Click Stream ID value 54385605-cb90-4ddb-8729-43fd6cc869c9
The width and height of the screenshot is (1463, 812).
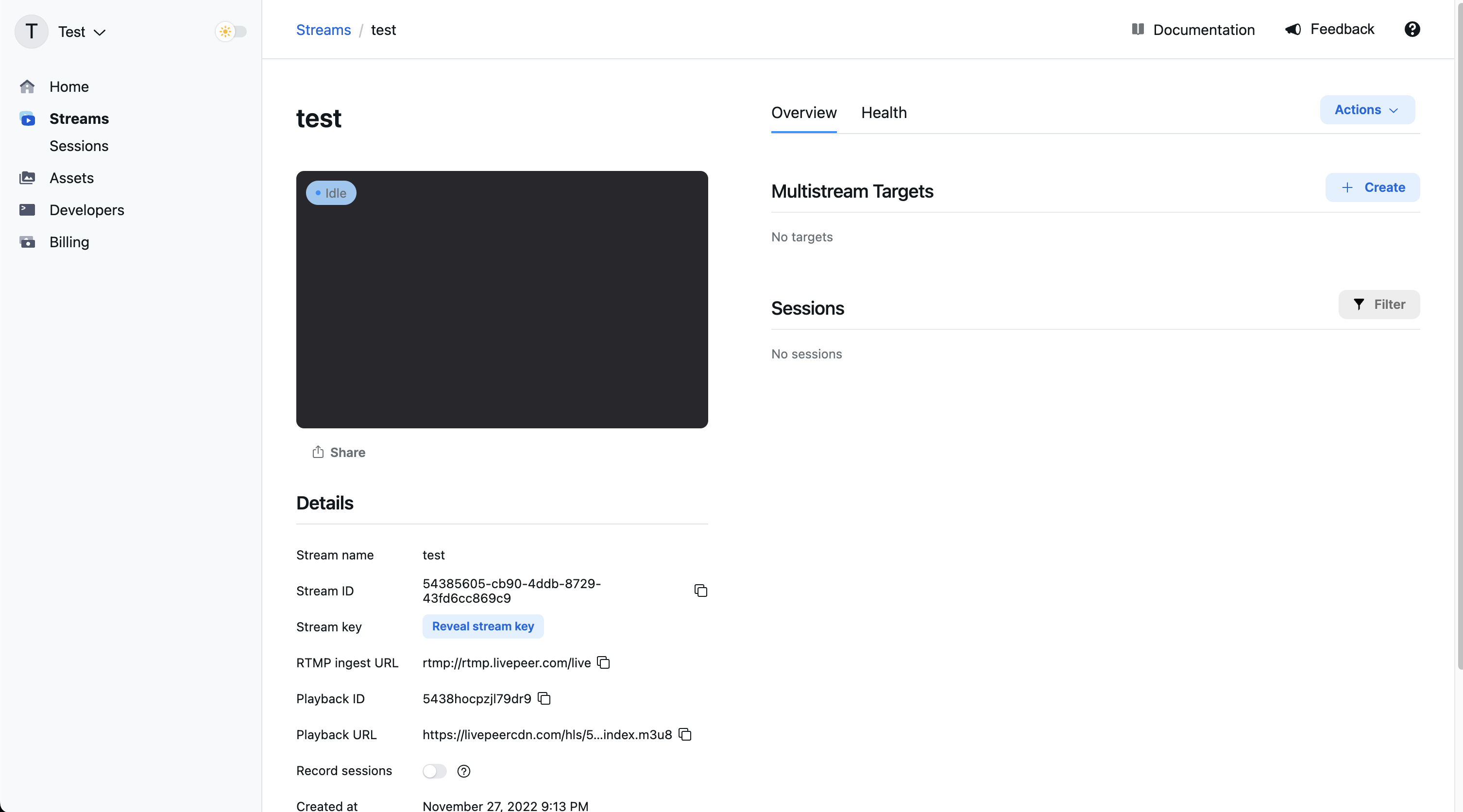pyautogui.click(x=511, y=591)
